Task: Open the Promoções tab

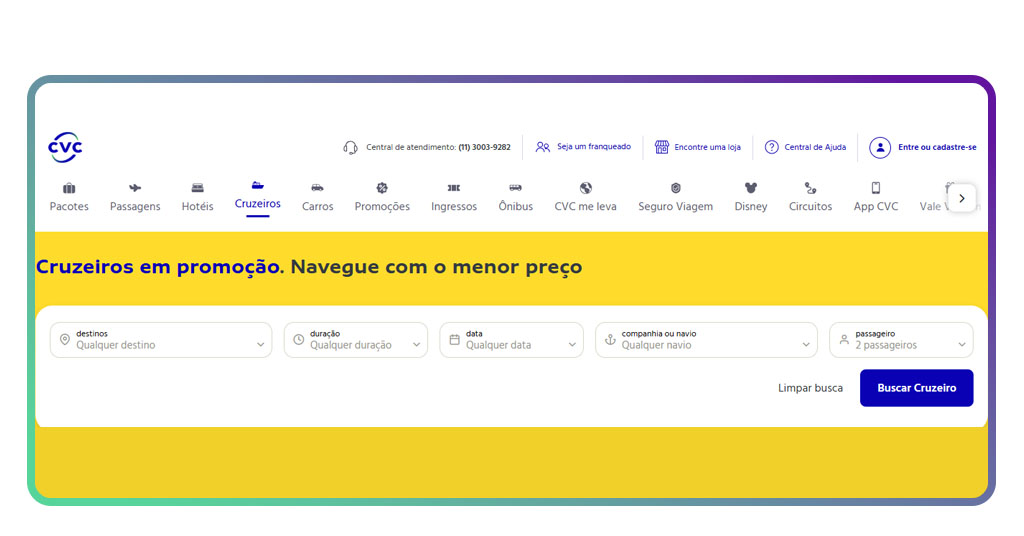Action: 382,206
